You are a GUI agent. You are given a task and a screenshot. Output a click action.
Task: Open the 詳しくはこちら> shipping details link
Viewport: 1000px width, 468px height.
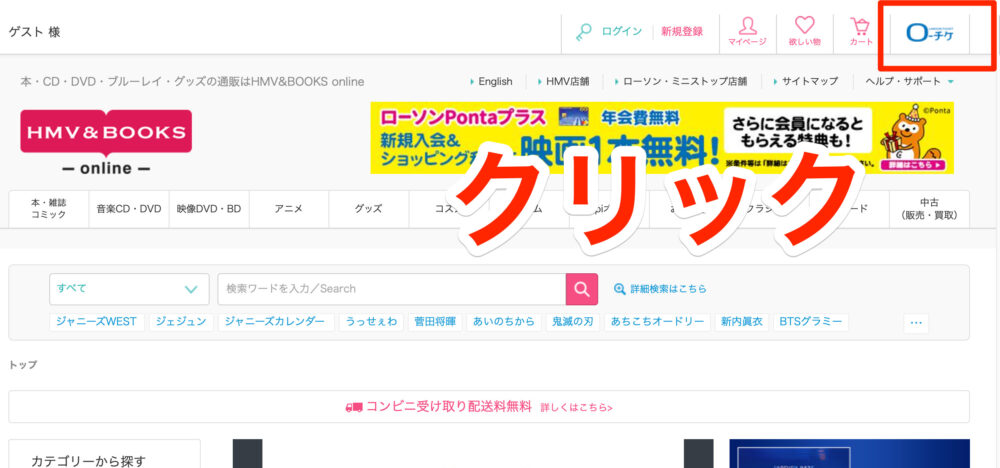(x=577, y=407)
